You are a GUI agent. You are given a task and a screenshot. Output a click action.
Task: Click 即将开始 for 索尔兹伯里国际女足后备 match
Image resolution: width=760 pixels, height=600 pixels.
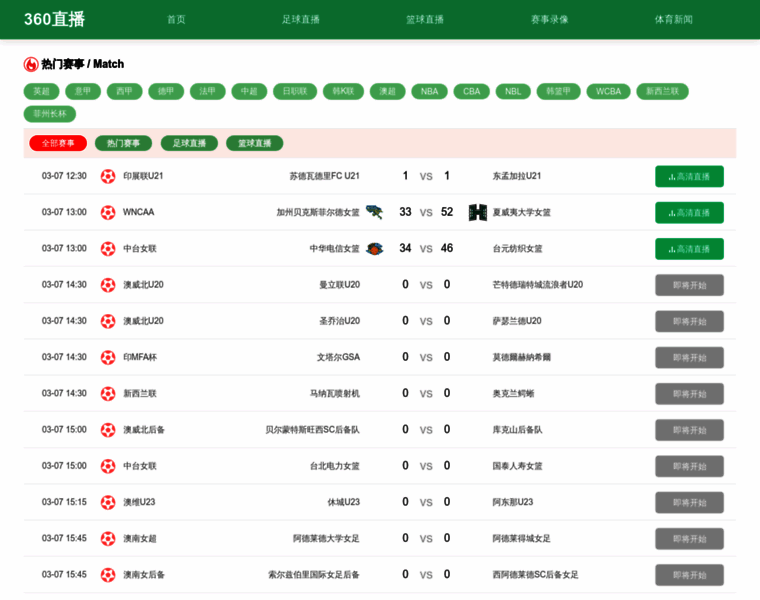point(689,575)
